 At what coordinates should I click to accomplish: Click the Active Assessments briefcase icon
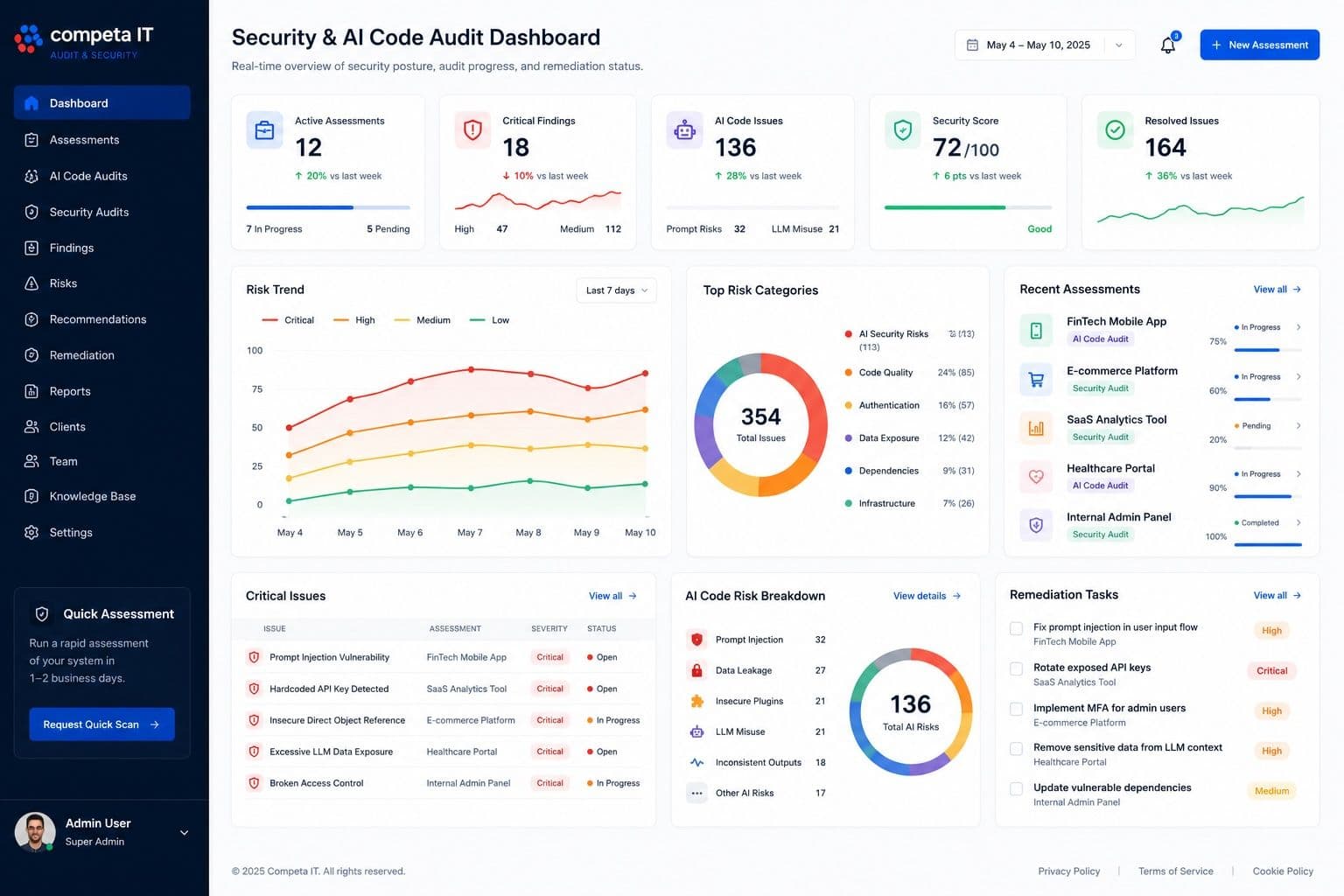pos(264,130)
